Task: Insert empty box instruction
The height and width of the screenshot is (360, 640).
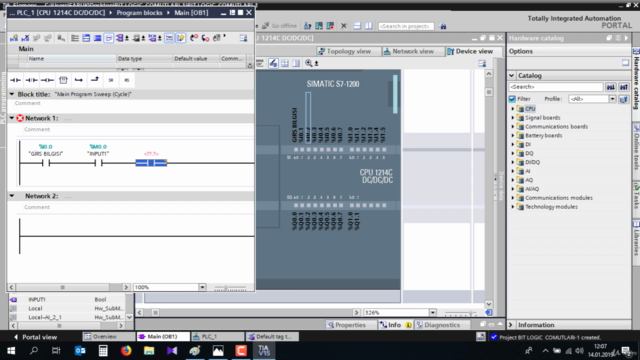Action: point(63,80)
